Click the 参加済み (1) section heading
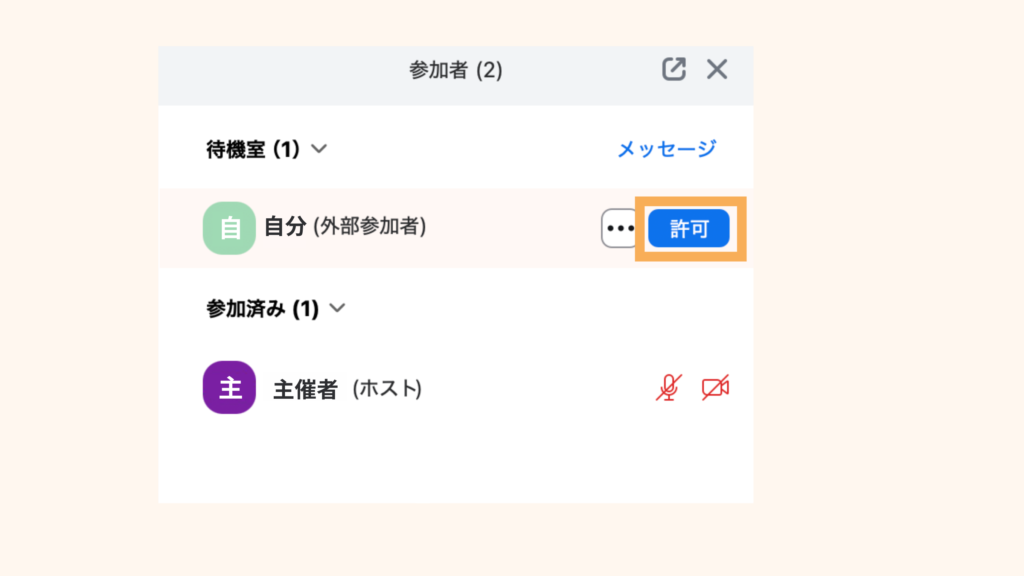Viewport: 1024px width, 576px height. (x=262, y=309)
